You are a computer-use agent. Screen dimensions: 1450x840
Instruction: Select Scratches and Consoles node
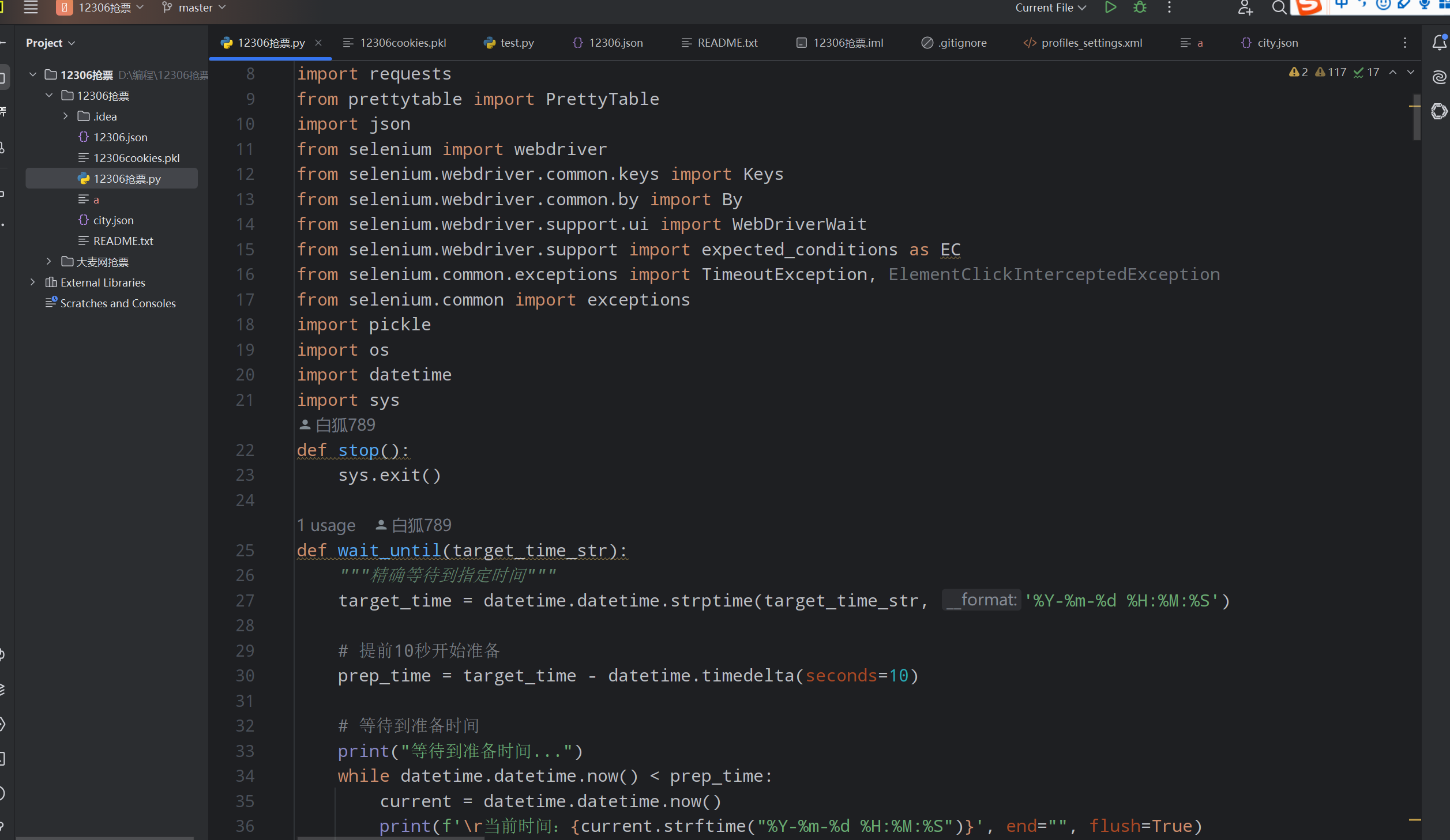112,303
